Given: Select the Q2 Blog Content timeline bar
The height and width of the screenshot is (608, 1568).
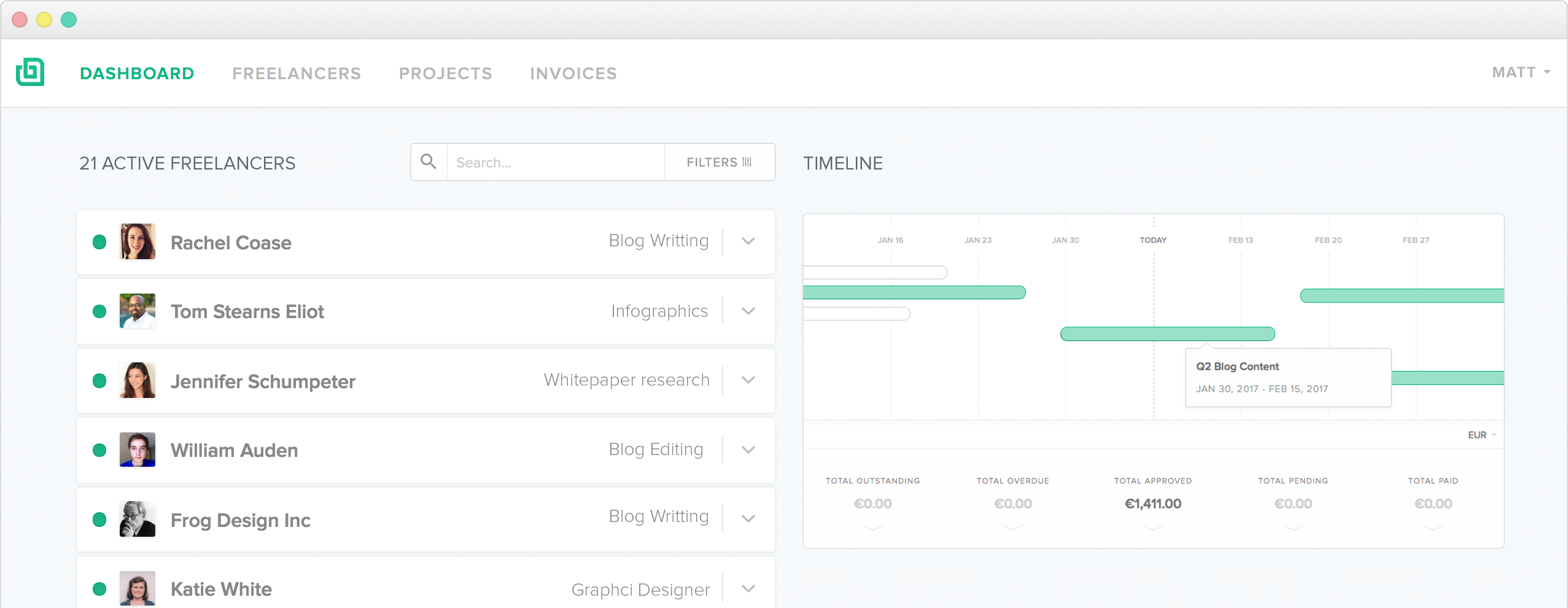Looking at the screenshot, I should coord(1167,334).
